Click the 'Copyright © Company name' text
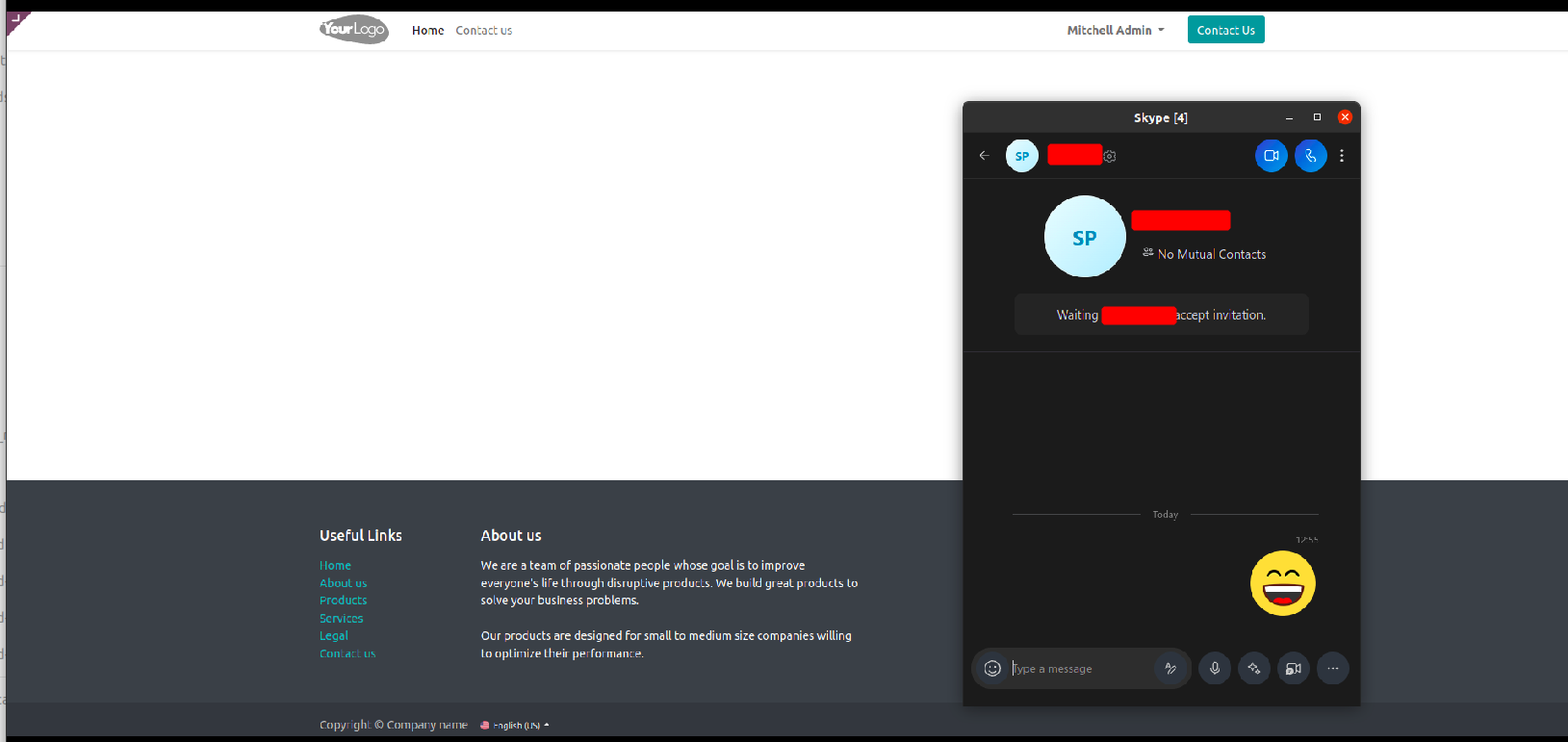This screenshot has height=742, width=1568. click(394, 725)
